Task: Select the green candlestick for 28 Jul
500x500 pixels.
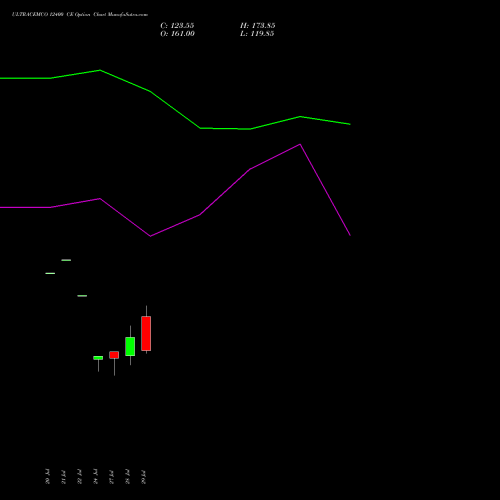Action: [130, 346]
